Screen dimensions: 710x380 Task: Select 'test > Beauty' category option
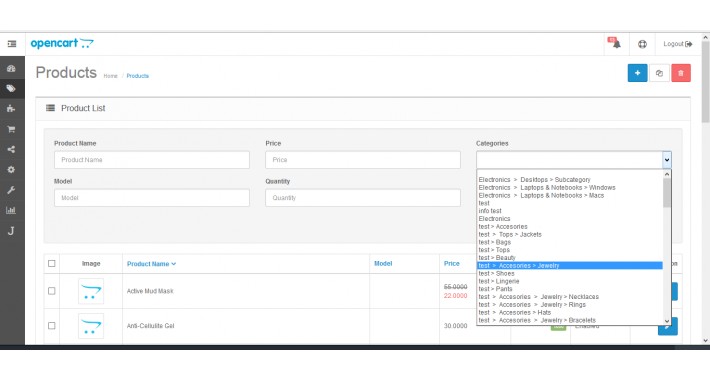coord(497,258)
